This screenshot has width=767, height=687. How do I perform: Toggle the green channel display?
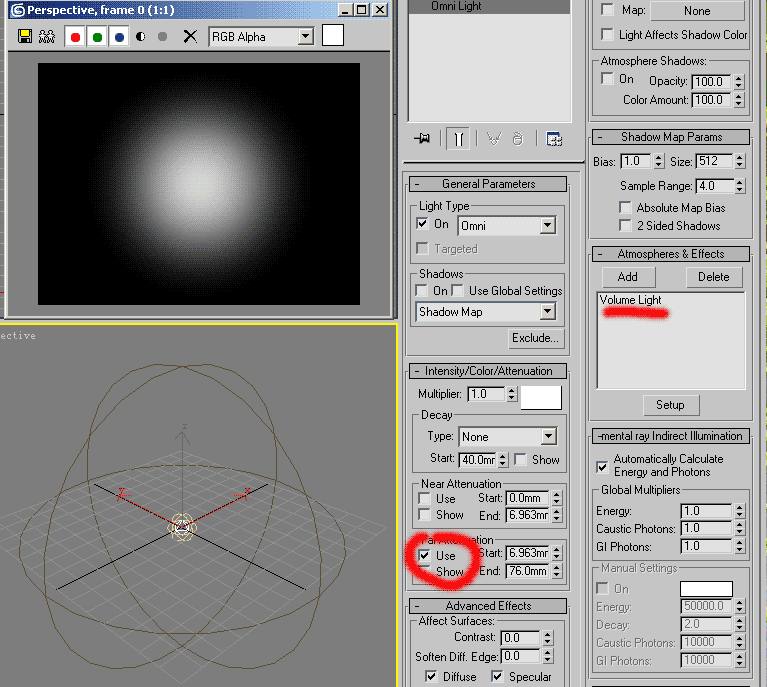pyautogui.click(x=97, y=37)
